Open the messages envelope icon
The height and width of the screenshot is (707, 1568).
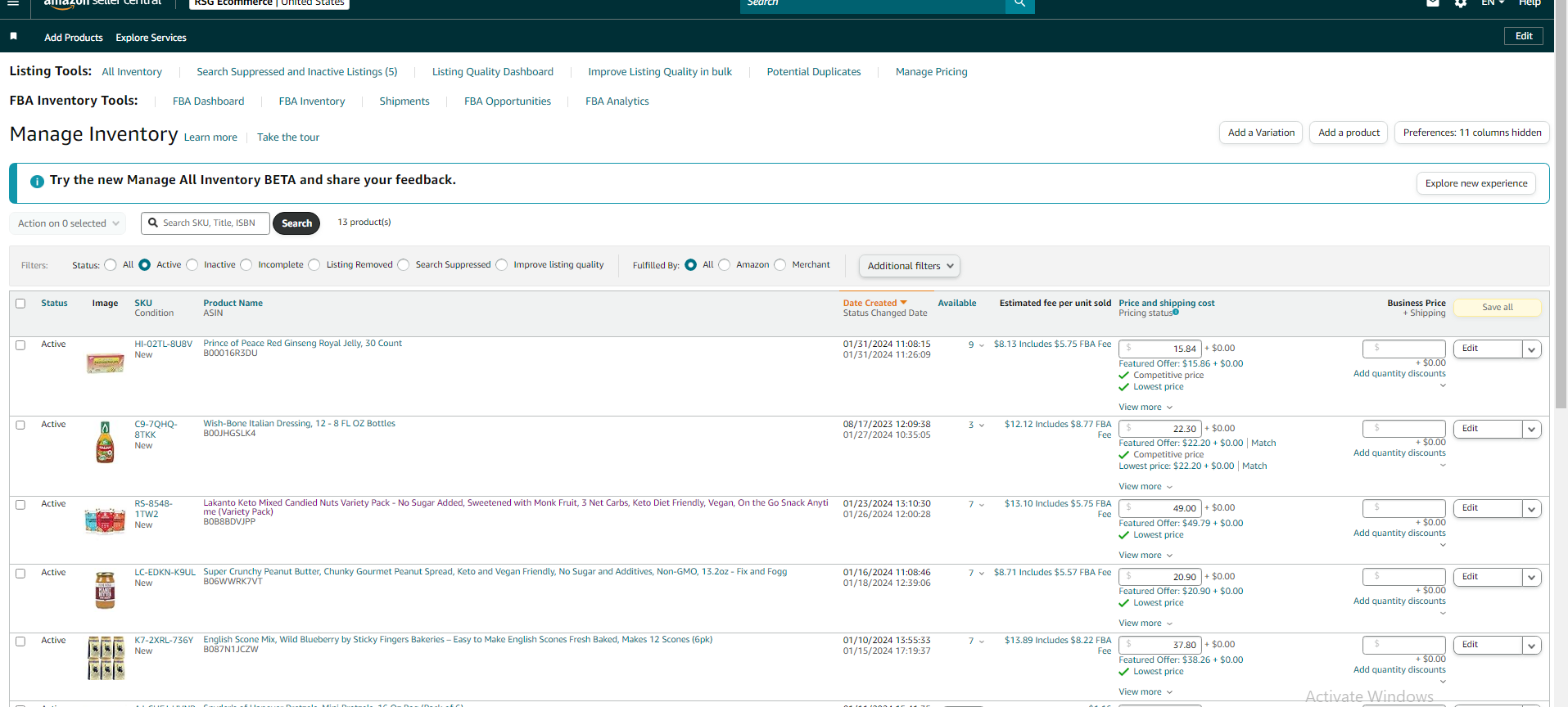1433,3
